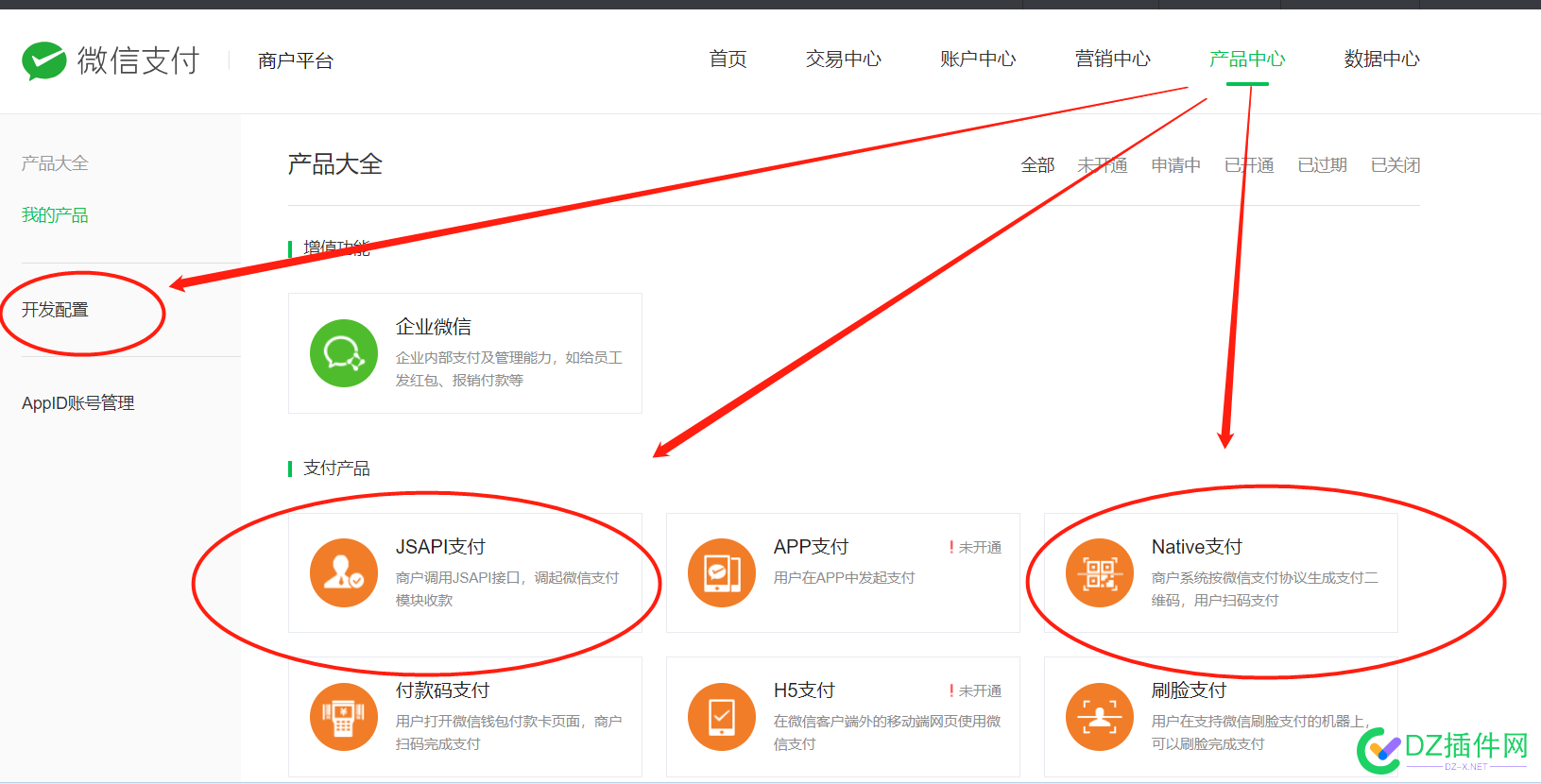Select the 产品中心 navigation tab

point(1247,60)
